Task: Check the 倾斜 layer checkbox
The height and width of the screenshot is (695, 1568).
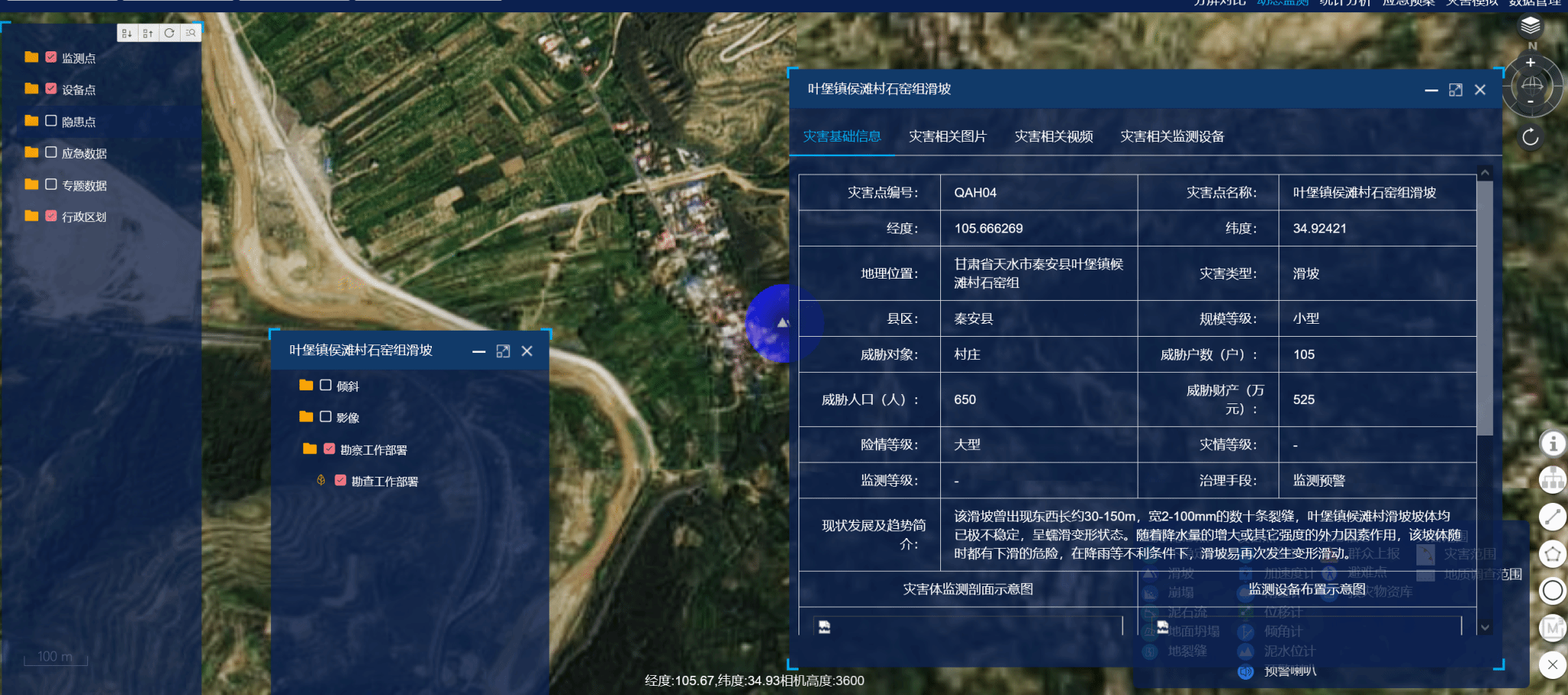Action: click(325, 385)
